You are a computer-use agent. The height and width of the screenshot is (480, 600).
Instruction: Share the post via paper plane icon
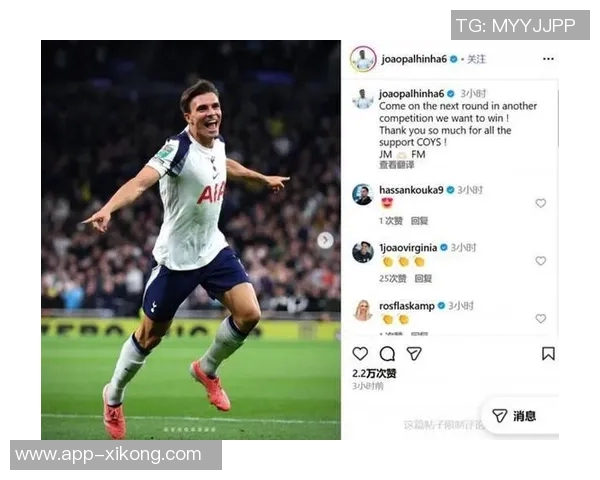pyautogui.click(x=414, y=354)
